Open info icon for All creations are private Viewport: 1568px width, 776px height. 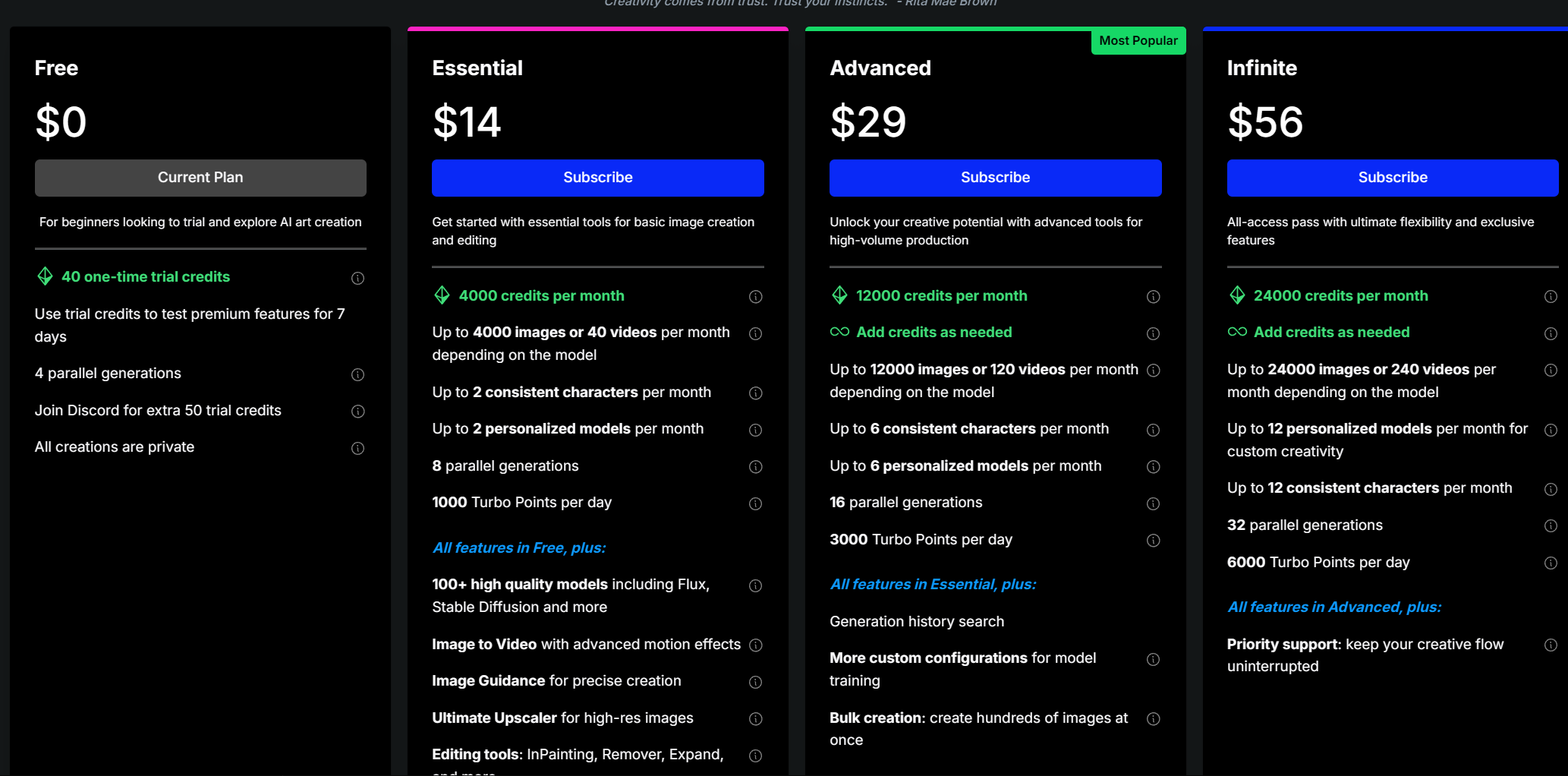[x=357, y=448]
